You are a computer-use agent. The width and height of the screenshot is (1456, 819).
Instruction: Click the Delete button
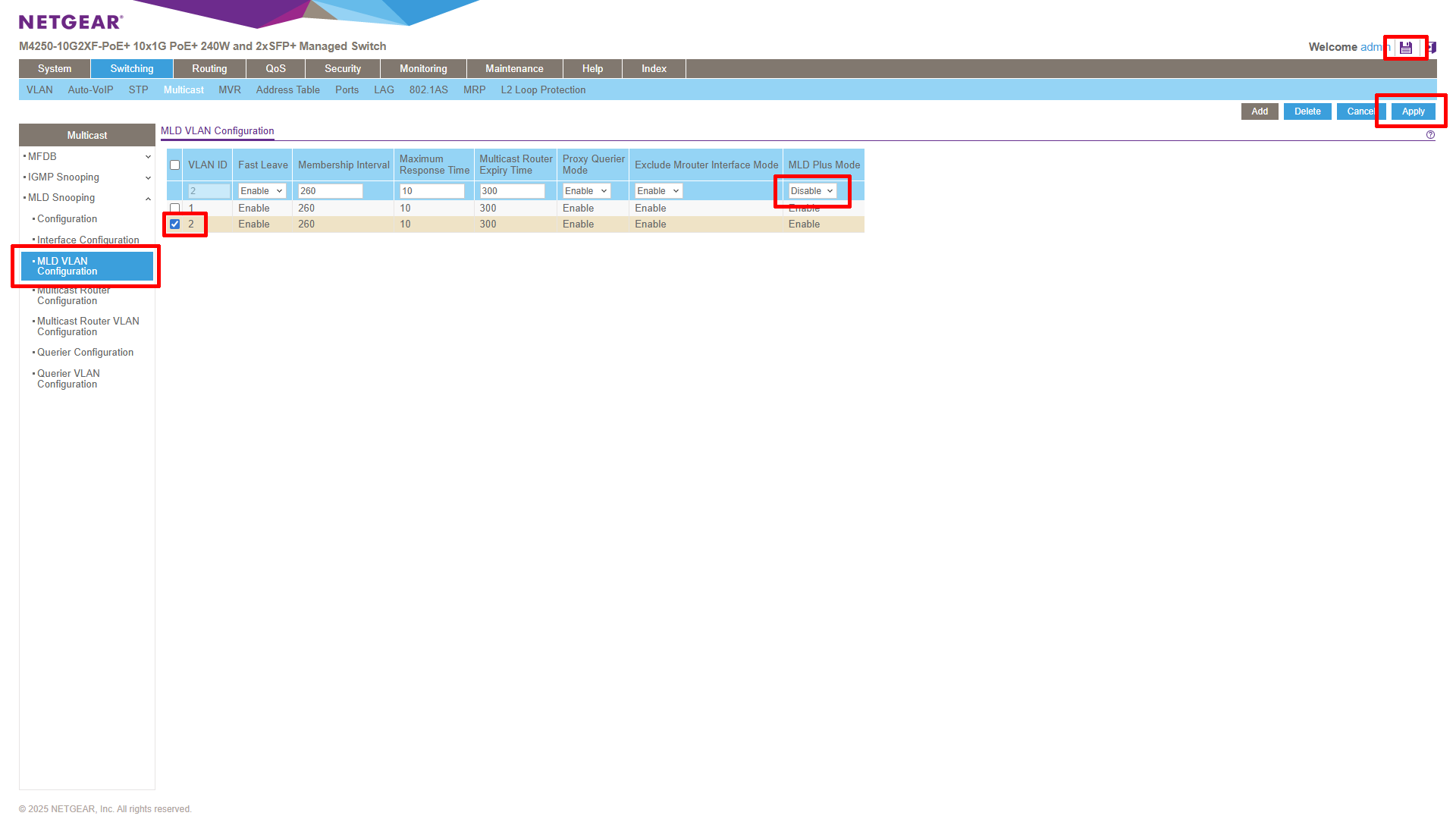coord(1307,111)
